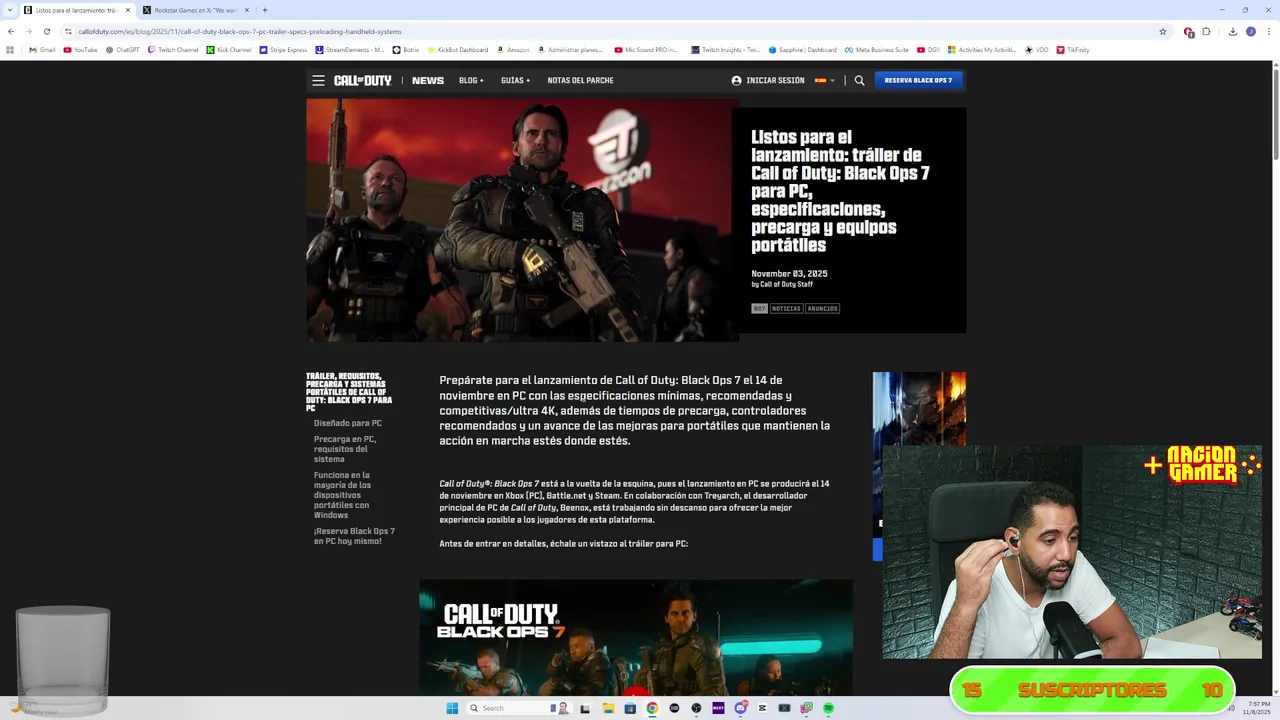Screen dimensions: 1280x720
Task: Open the Microsoft Store taskbar icon
Action: (x=630, y=708)
